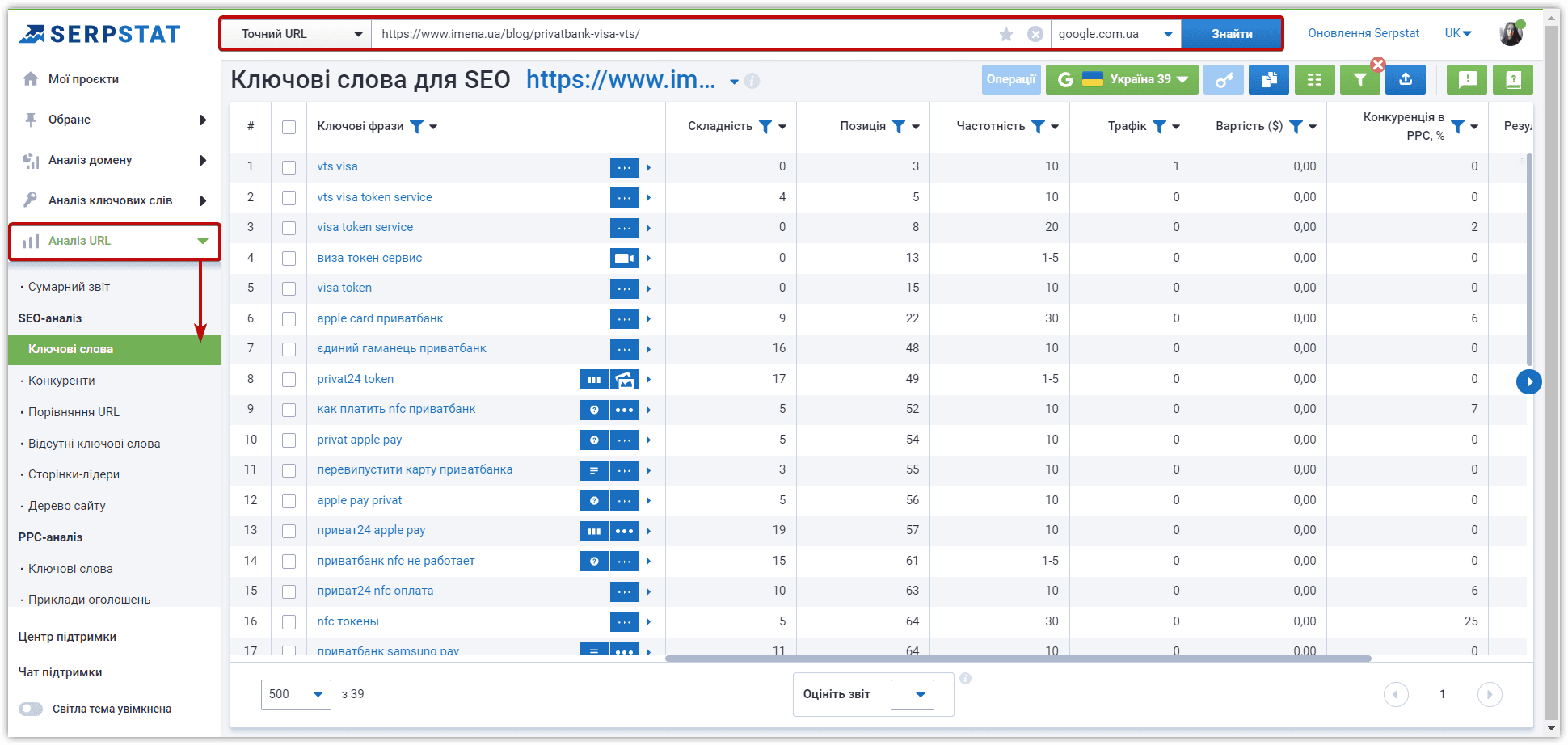The width and height of the screenshot is (1568, 745).
Task: Click the green columns list toolbar icon
Action: pos(1315,79)
